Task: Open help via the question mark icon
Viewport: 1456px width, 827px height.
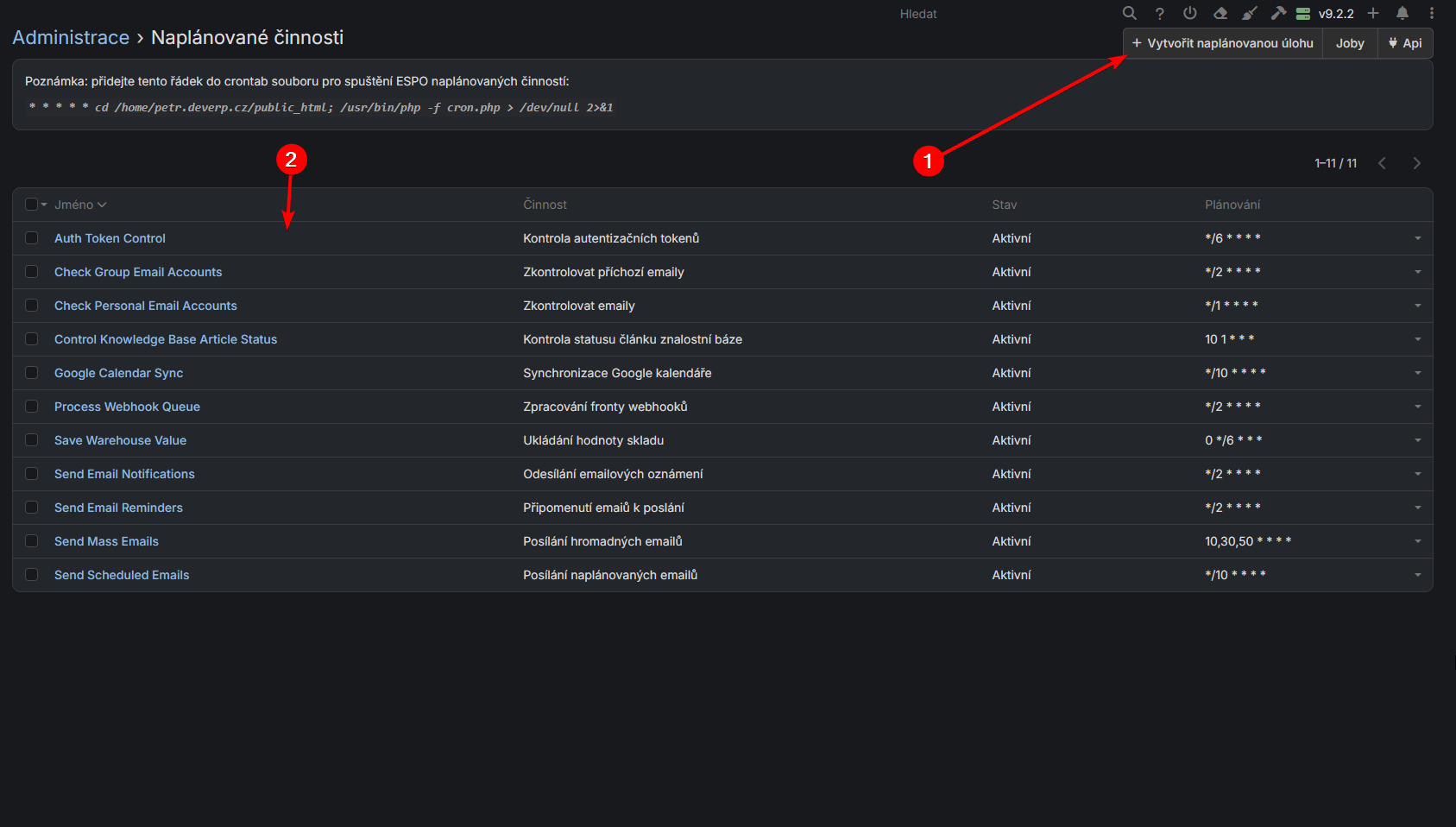Action: [1160, 13]
